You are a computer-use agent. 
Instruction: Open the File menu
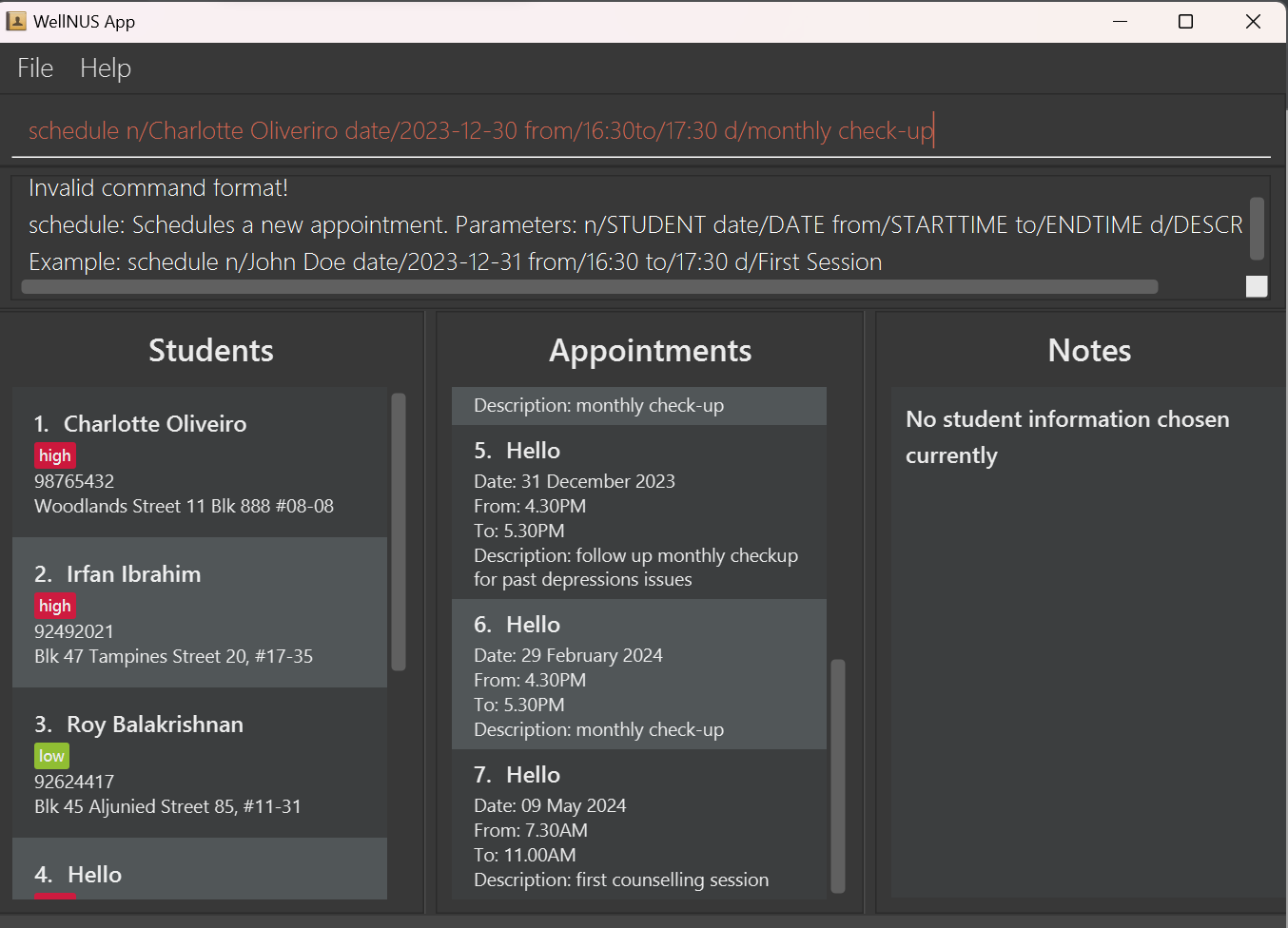(35, 68)
